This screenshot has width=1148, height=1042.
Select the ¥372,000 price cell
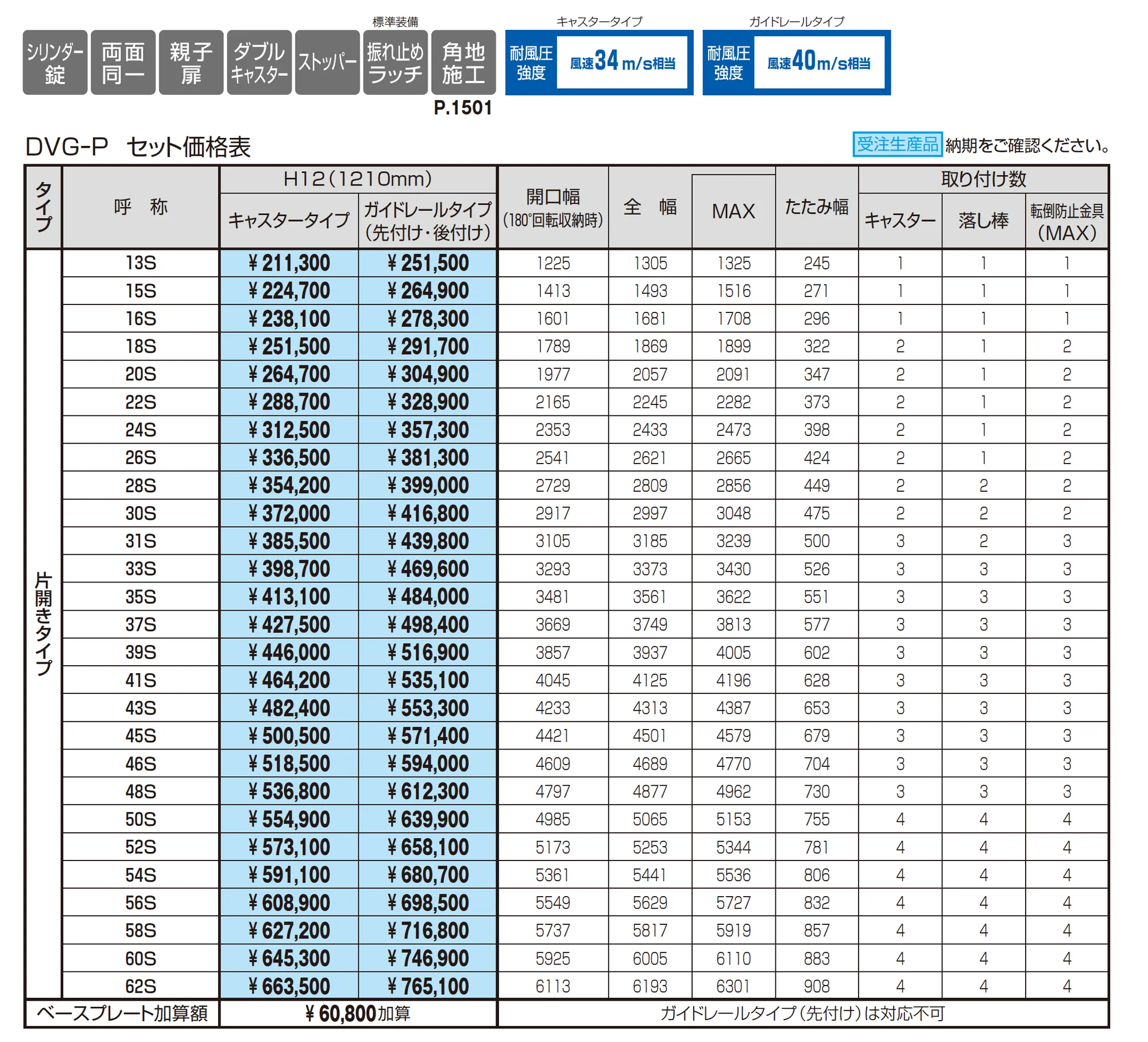[289, 514]
